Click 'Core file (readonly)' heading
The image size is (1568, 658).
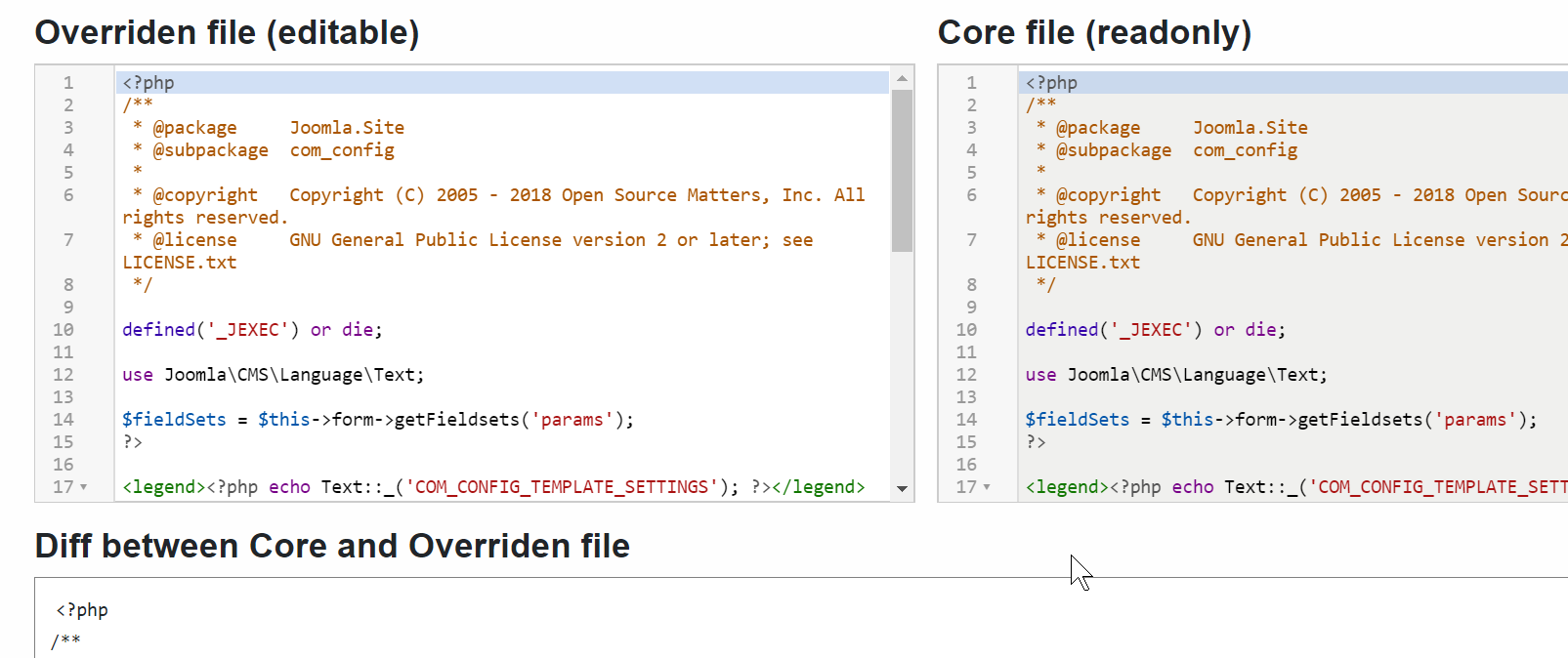[x=1094, y=32]
